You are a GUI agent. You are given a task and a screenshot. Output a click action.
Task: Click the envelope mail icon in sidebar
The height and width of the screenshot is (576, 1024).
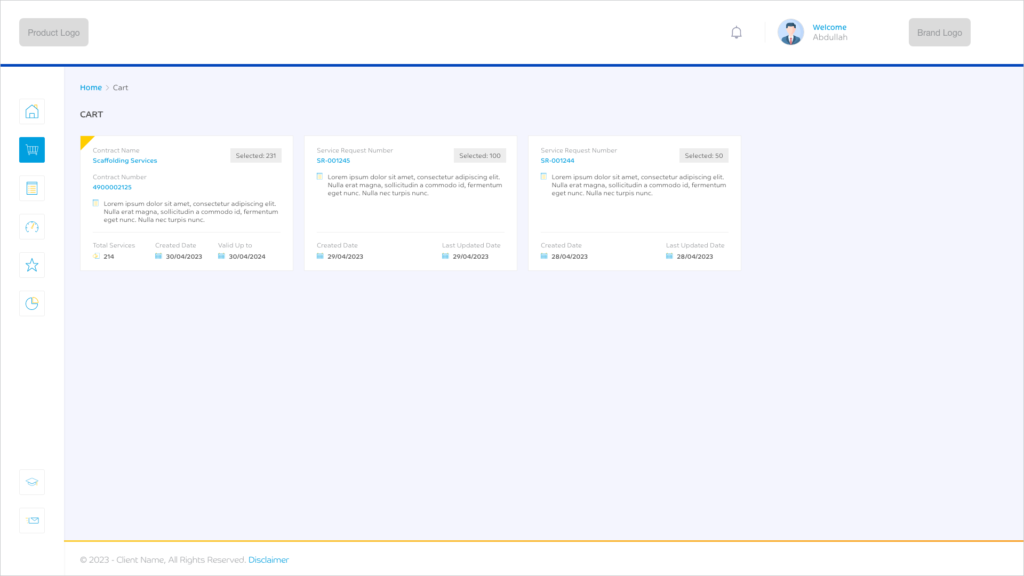(x=32, y=520)
